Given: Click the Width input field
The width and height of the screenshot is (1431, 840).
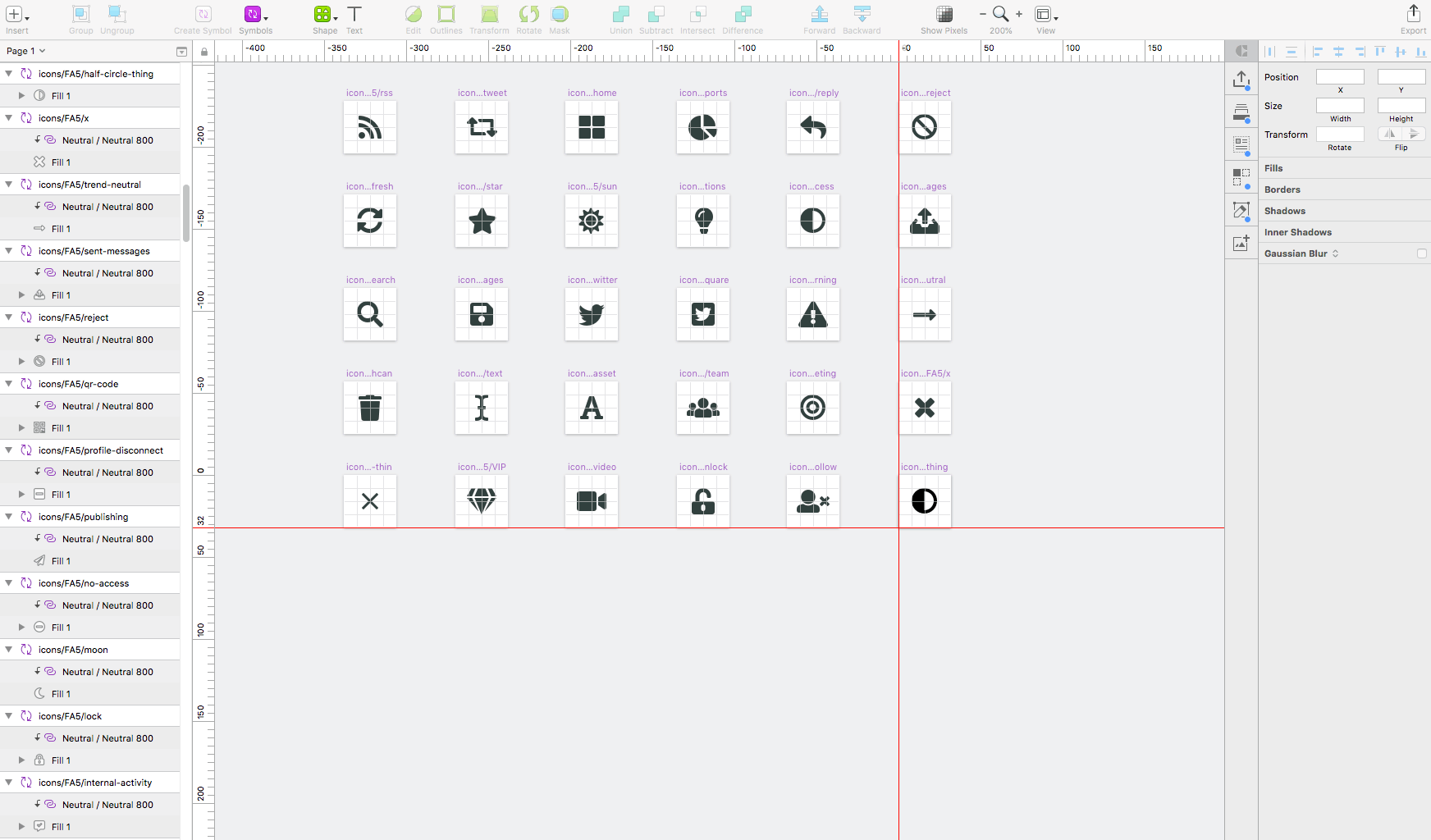Looking at the screenshot, I should pyautogui.click(x=1340, y=105).
